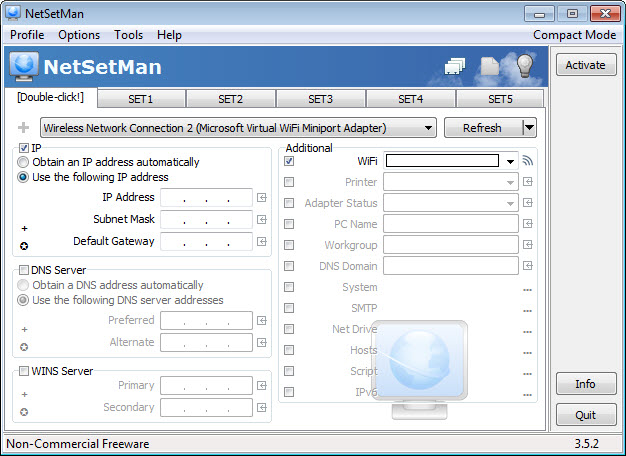Click the light bulb tips icon
The height and width of the screenshot is (456, 626).
[x=525, y=65]
